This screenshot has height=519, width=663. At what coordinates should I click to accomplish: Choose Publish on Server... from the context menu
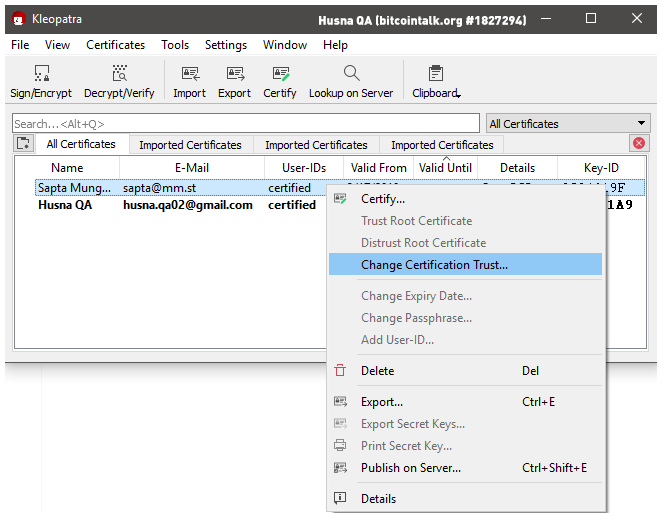tap(465, 467)
